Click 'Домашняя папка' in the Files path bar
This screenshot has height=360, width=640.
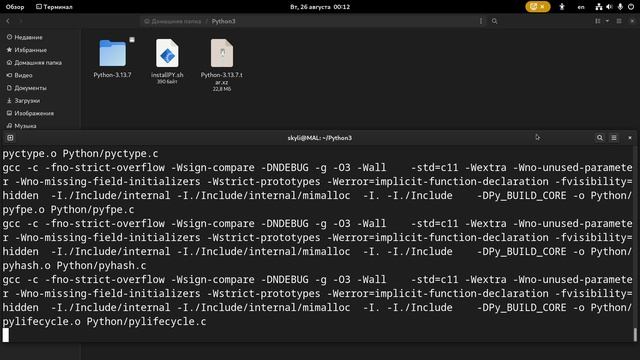click(x=173, y=21)
